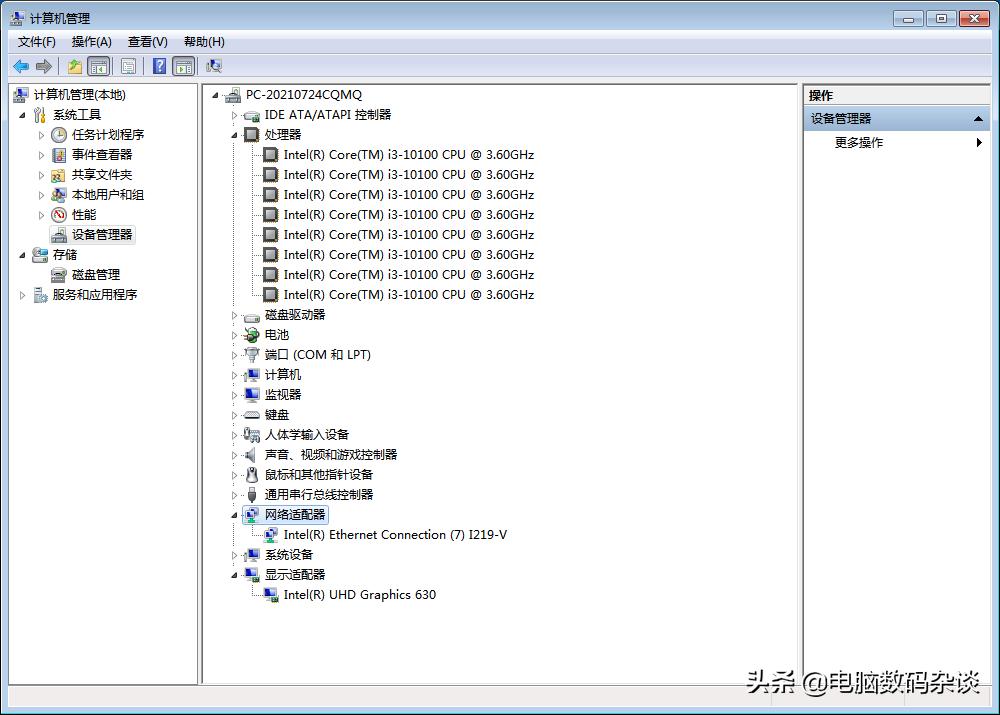Click the scan for hardware changes icon
Viewport: 1000px width, 715px height.
point(213,66)
